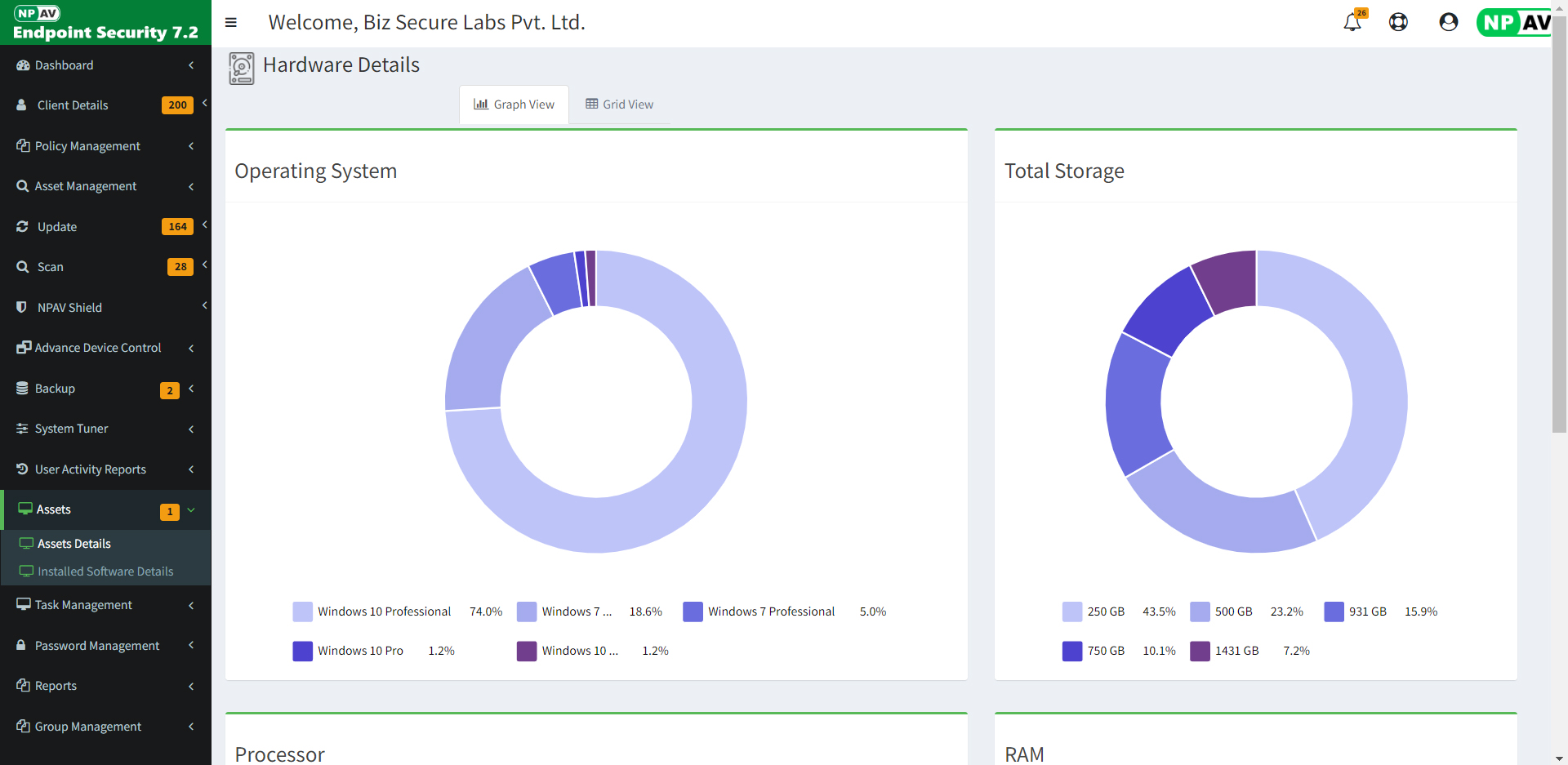Collapse the Assets menu chevron
Image resolution: width=1568 pixels, height=765 pixels.
pos(191,510)
